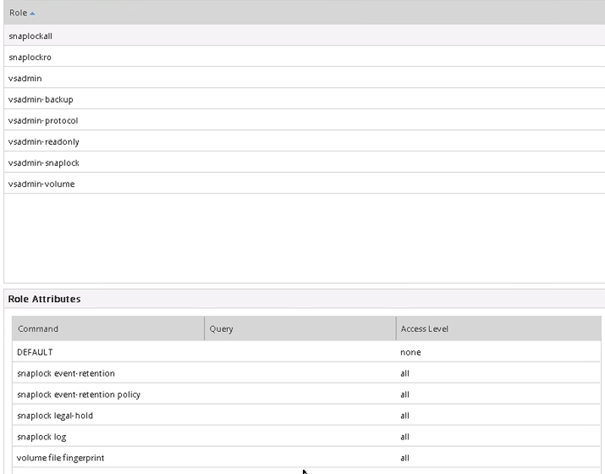Image resolution: width=605 pixels, height=474 pixels.
Task: Pick the vsadmin-snaplock role
Action: tap(43, 163)
